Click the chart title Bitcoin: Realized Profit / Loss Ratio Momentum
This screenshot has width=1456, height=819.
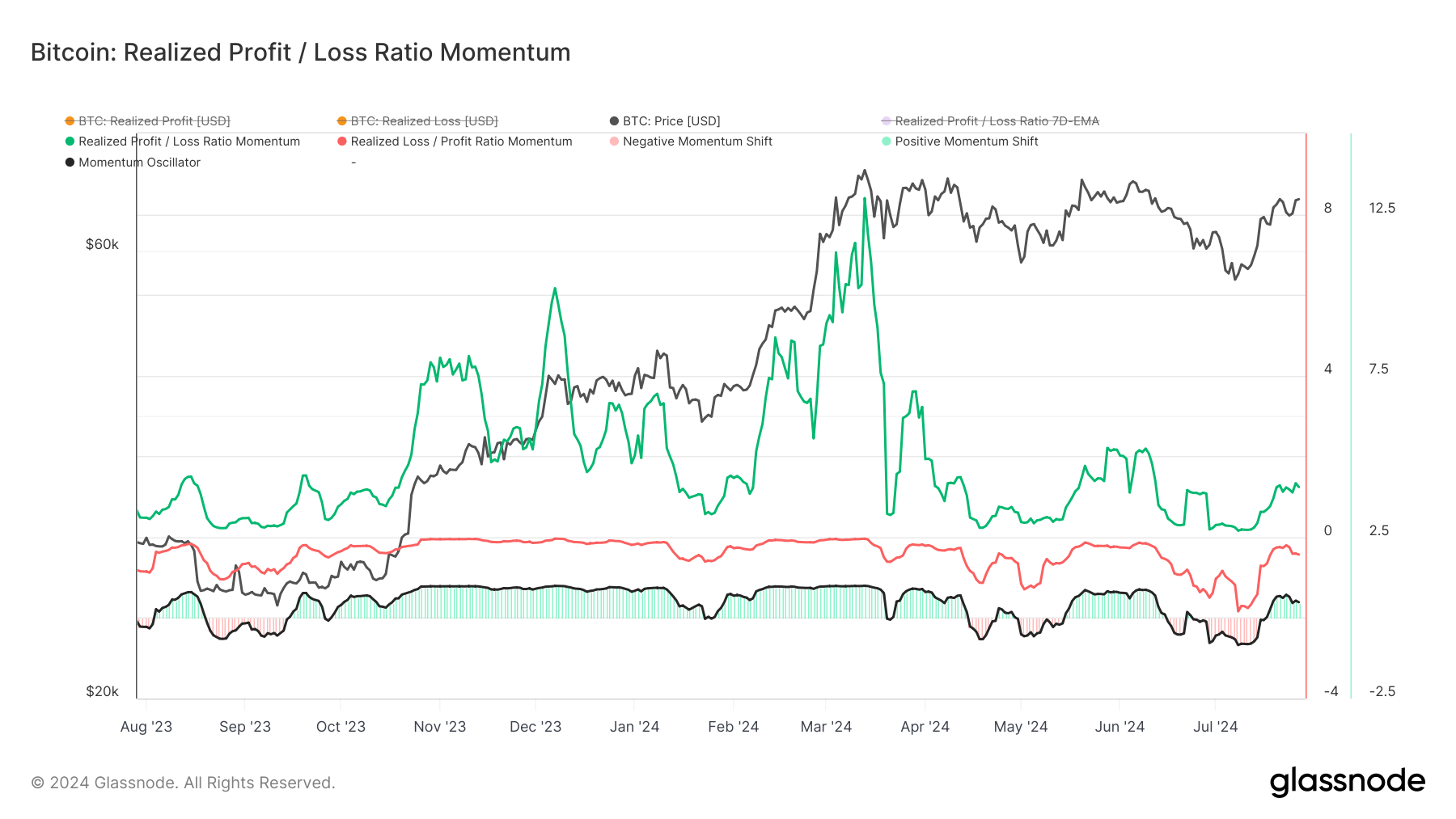click(301, 53)
